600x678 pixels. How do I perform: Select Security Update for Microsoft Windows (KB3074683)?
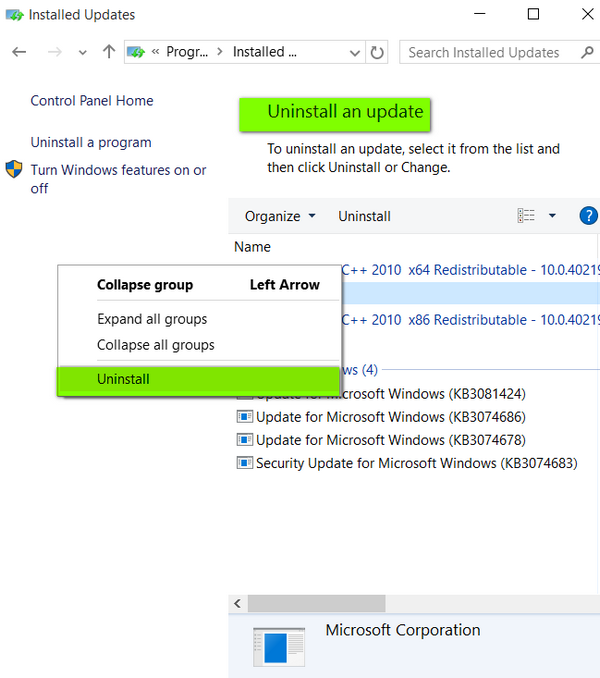(417, 463)
